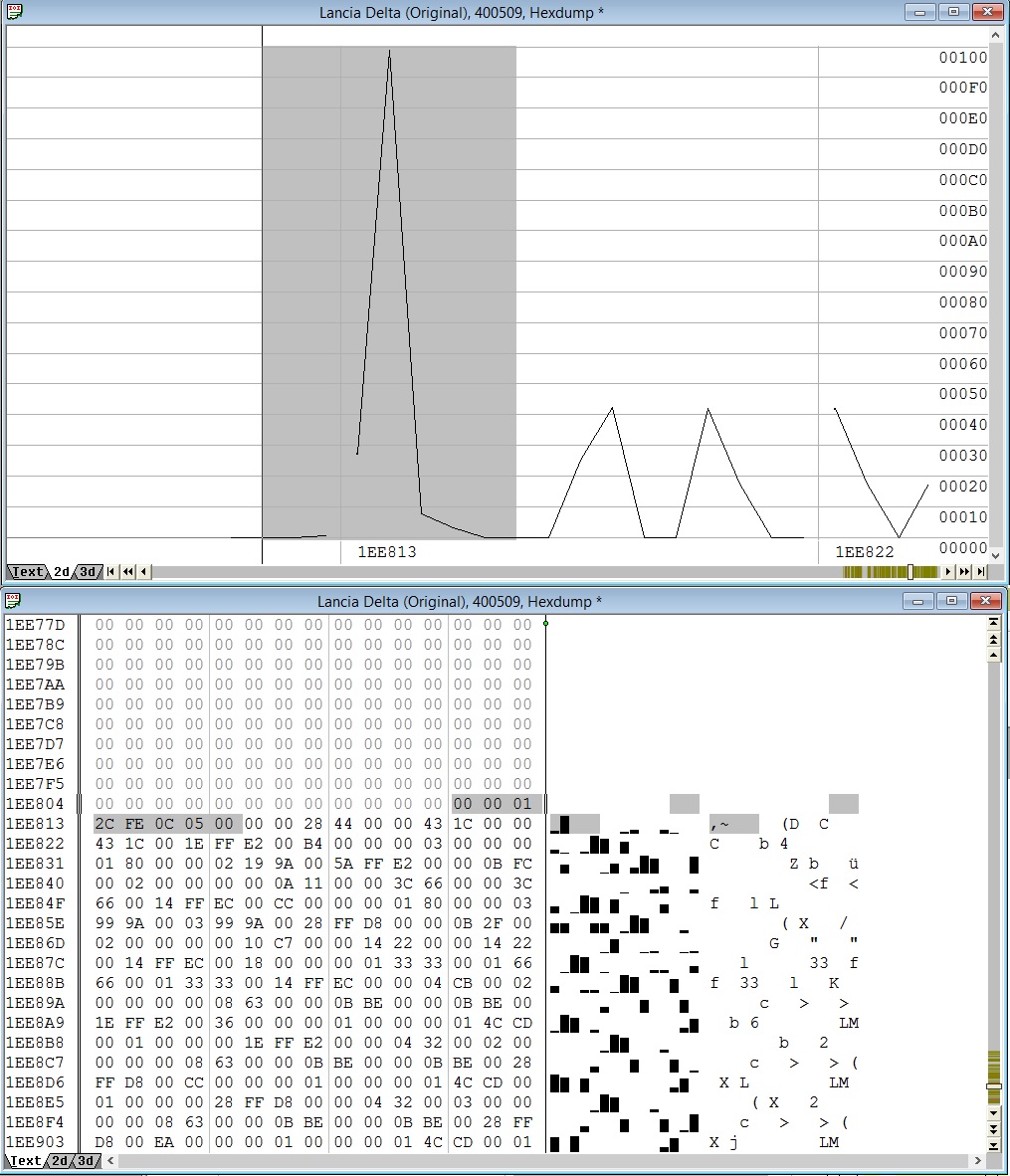The width and height of the screenshot is (1010, 1176).
Task: Click fast-forward double arrow in top window
Action: point(964,571)
